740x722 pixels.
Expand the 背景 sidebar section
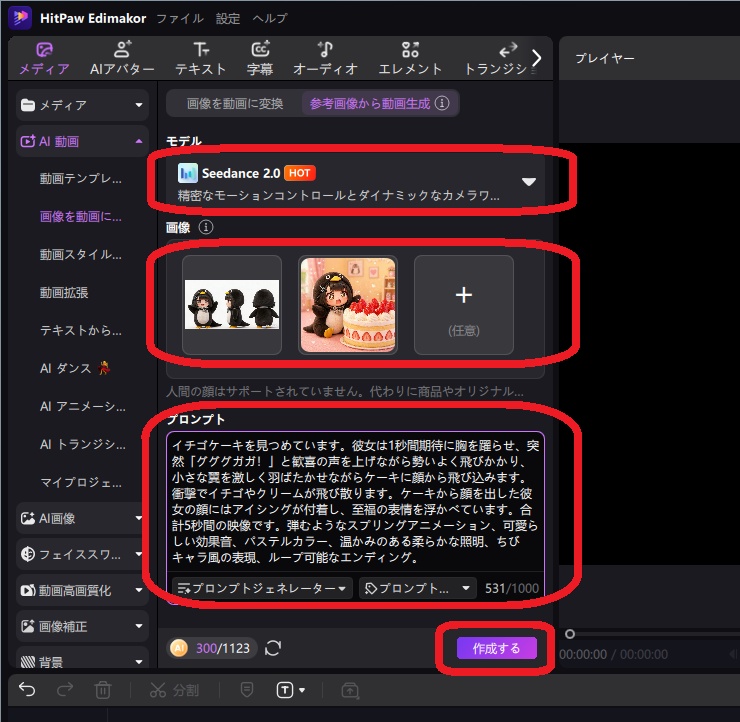pos(82,659)
